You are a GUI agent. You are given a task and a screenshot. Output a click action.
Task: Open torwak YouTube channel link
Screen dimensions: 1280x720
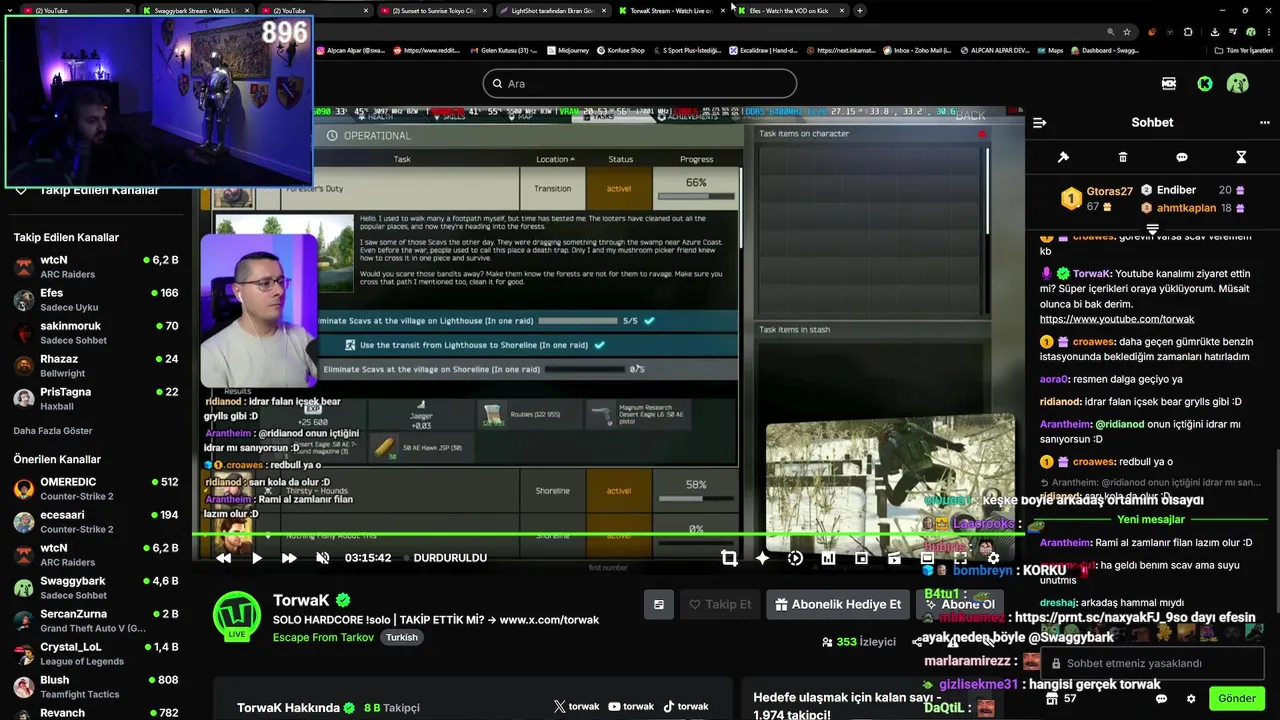coord(631,706)
